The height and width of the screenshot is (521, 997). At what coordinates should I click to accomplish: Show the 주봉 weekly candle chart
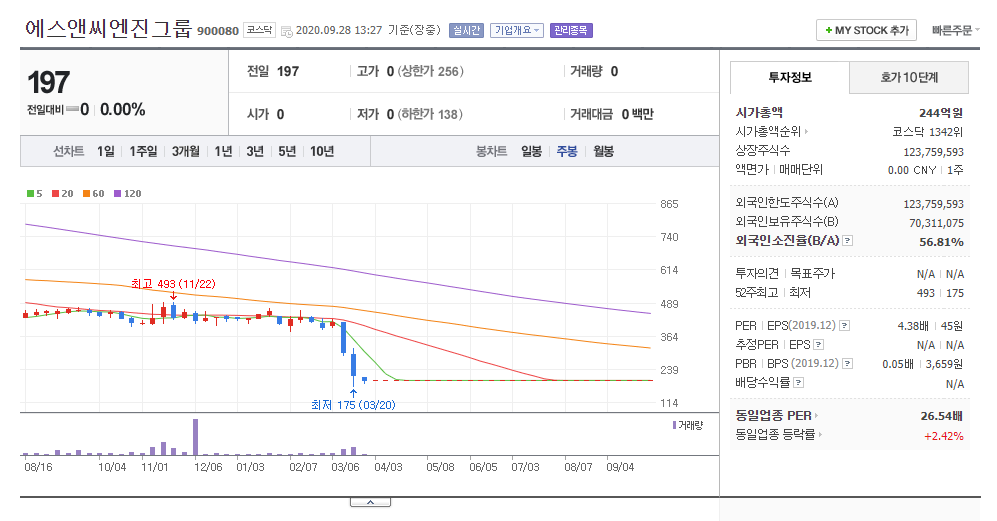(567, 151)
